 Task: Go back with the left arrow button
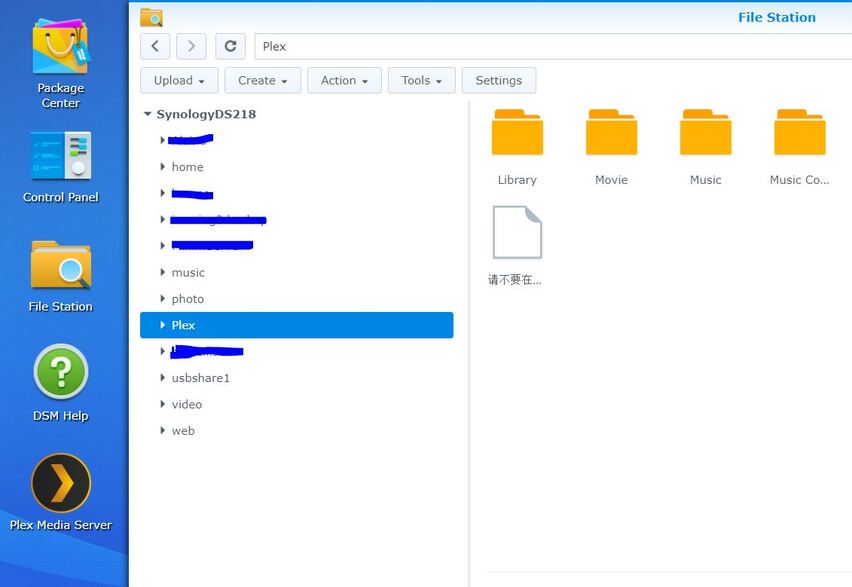[x=155, y=46]
